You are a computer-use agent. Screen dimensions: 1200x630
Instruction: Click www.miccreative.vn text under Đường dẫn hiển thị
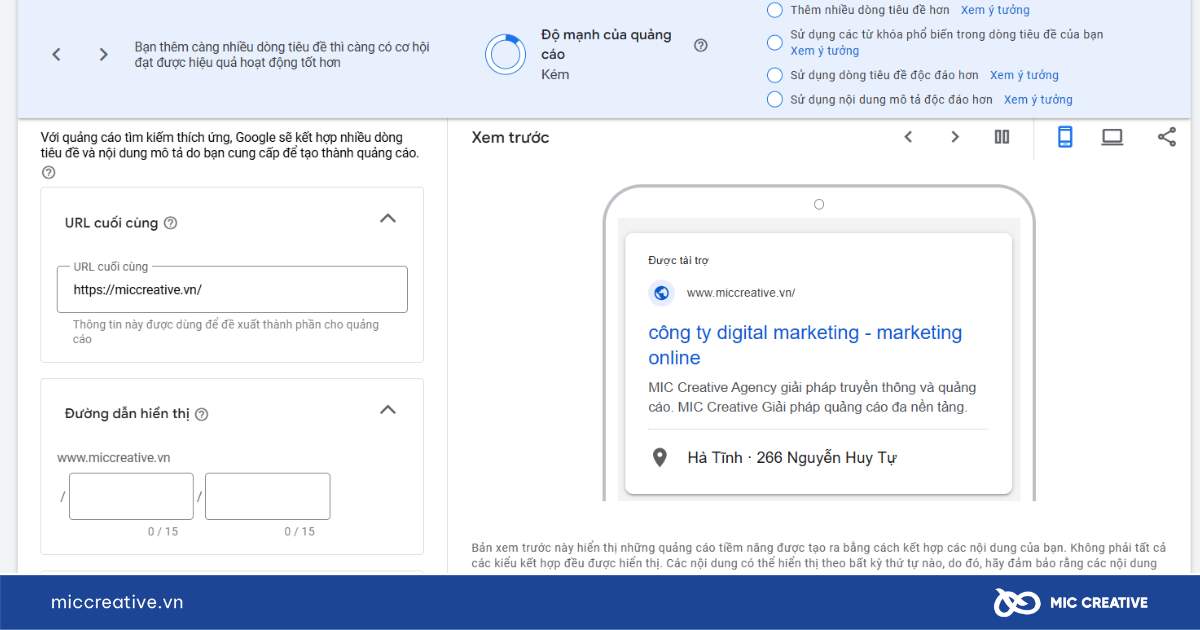pyautogui.click(x=113, y=458)
